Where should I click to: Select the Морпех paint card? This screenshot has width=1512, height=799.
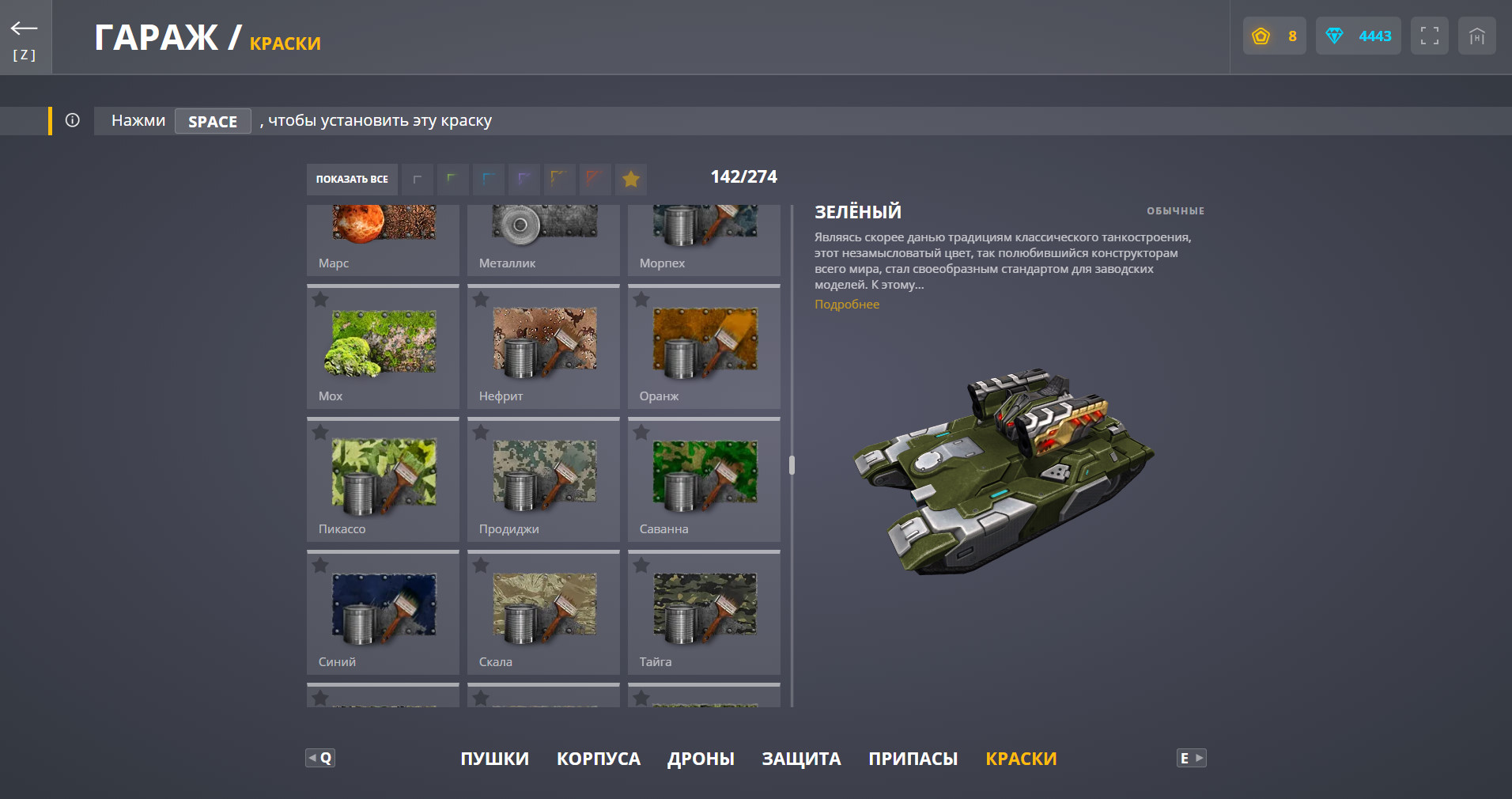704,240
